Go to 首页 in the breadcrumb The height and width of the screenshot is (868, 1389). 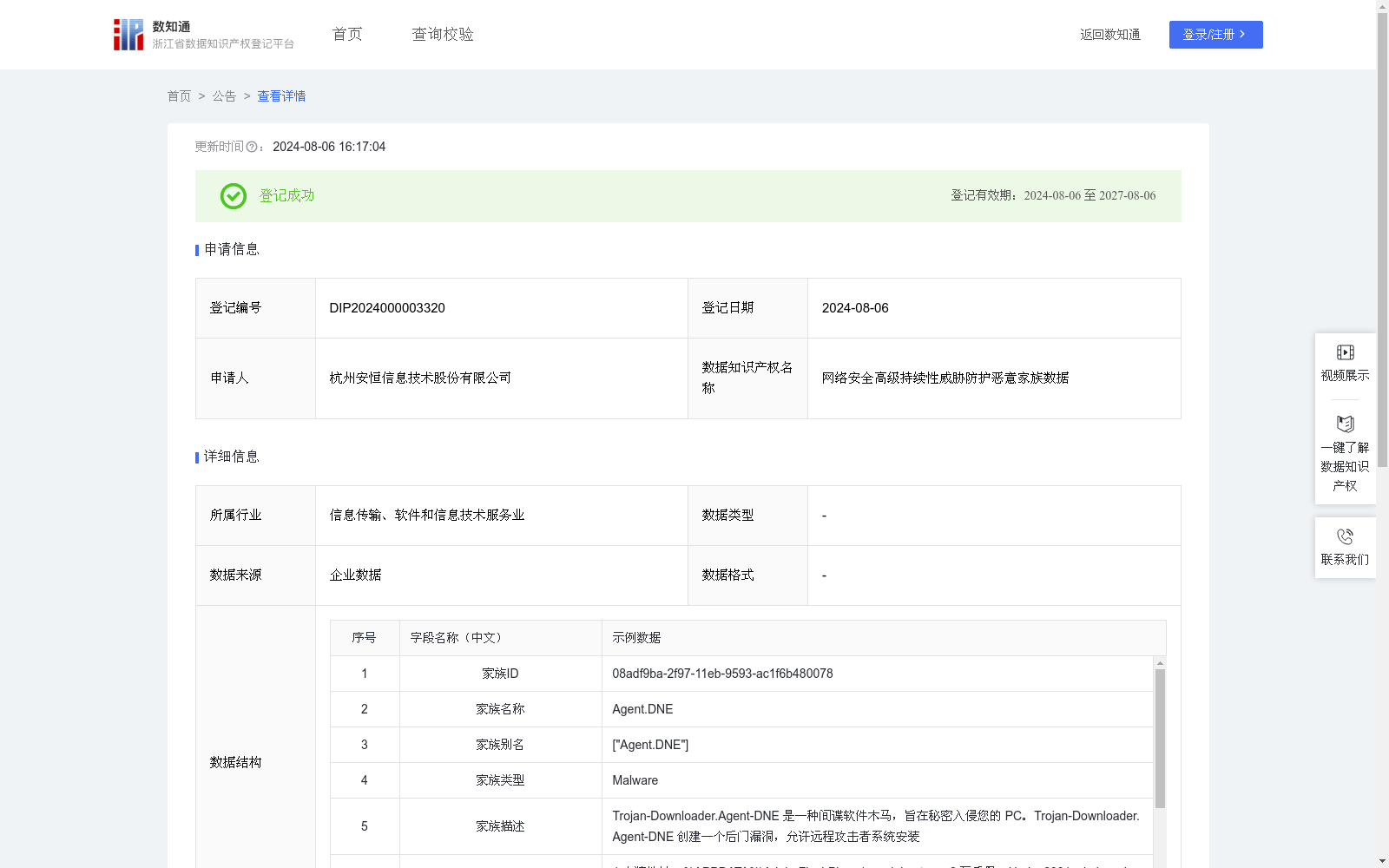point(179,96)
